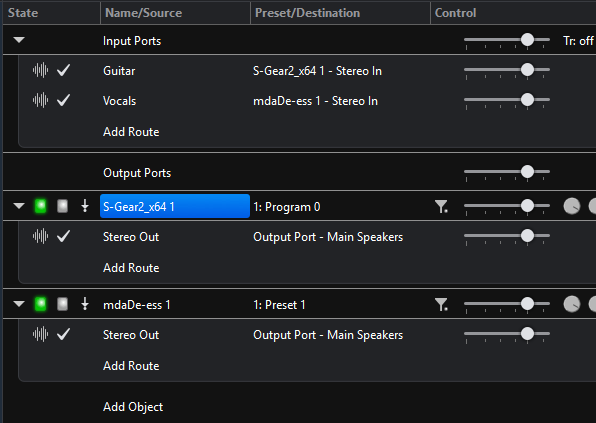This screenshot has width=596, height=423.
Task: Collapse the mdaDe-ess 1 rack
Action: coord(19,304)
